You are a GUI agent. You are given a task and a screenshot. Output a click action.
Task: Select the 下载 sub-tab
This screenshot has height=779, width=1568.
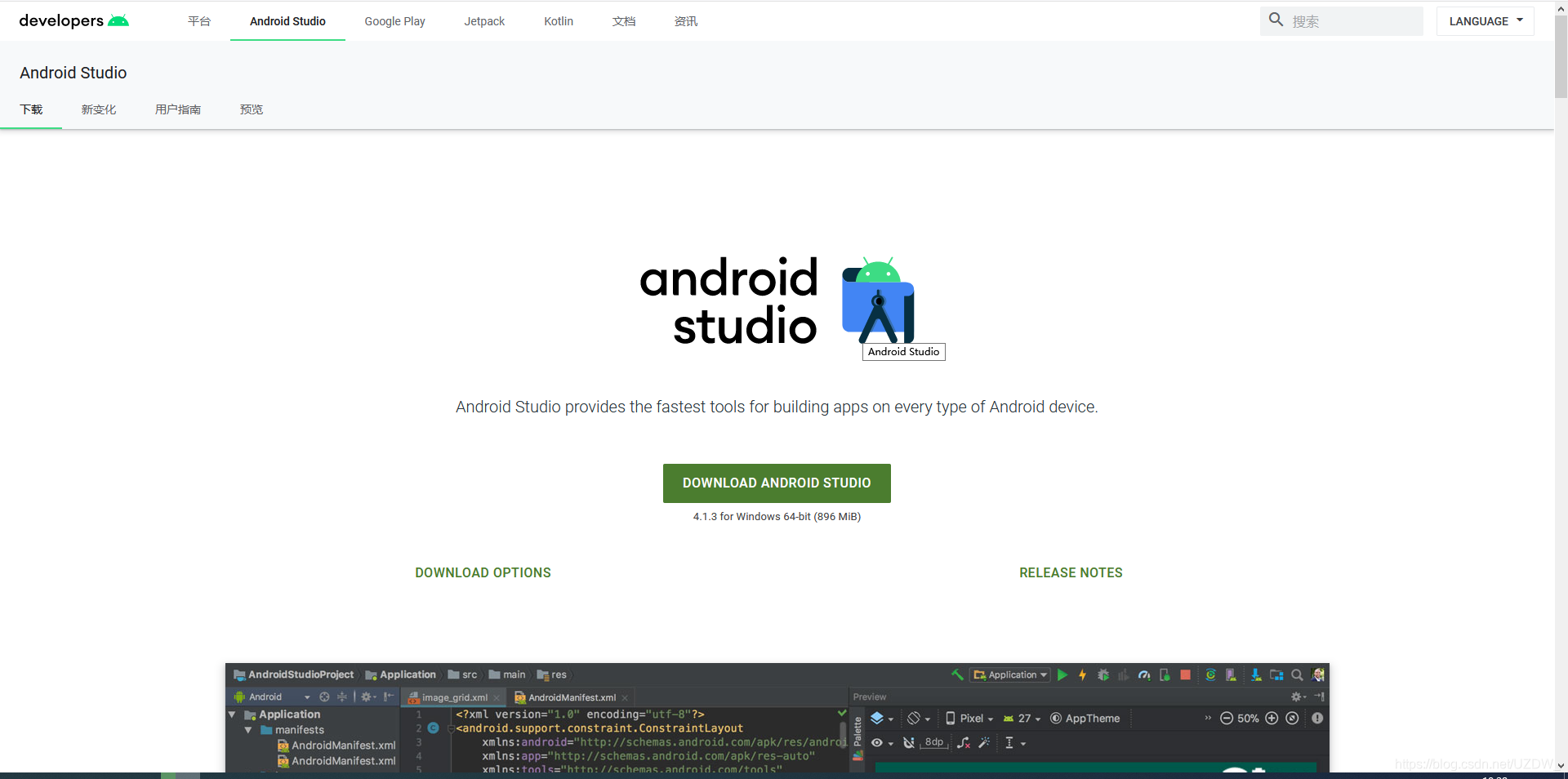coord(31,109)
